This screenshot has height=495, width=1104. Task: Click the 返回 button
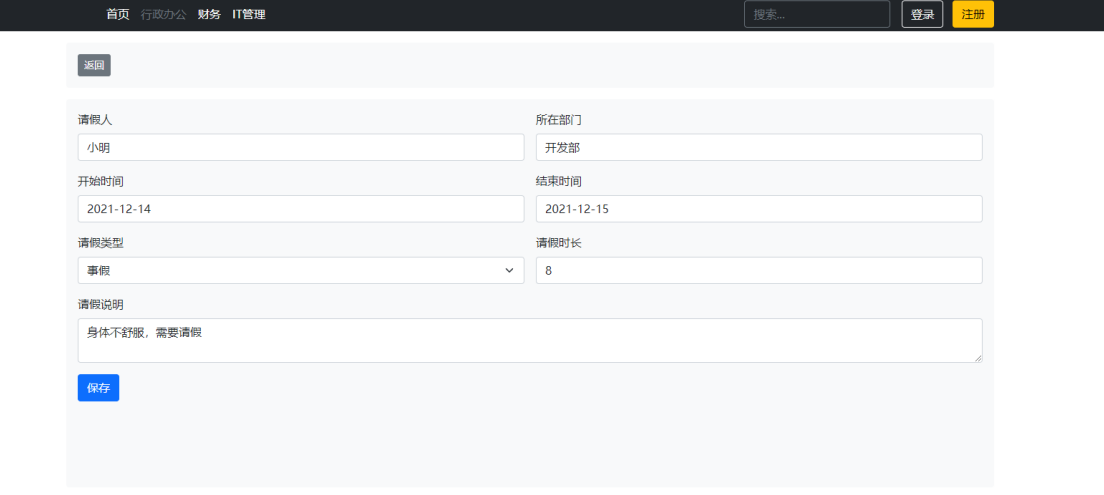[94, 65]
